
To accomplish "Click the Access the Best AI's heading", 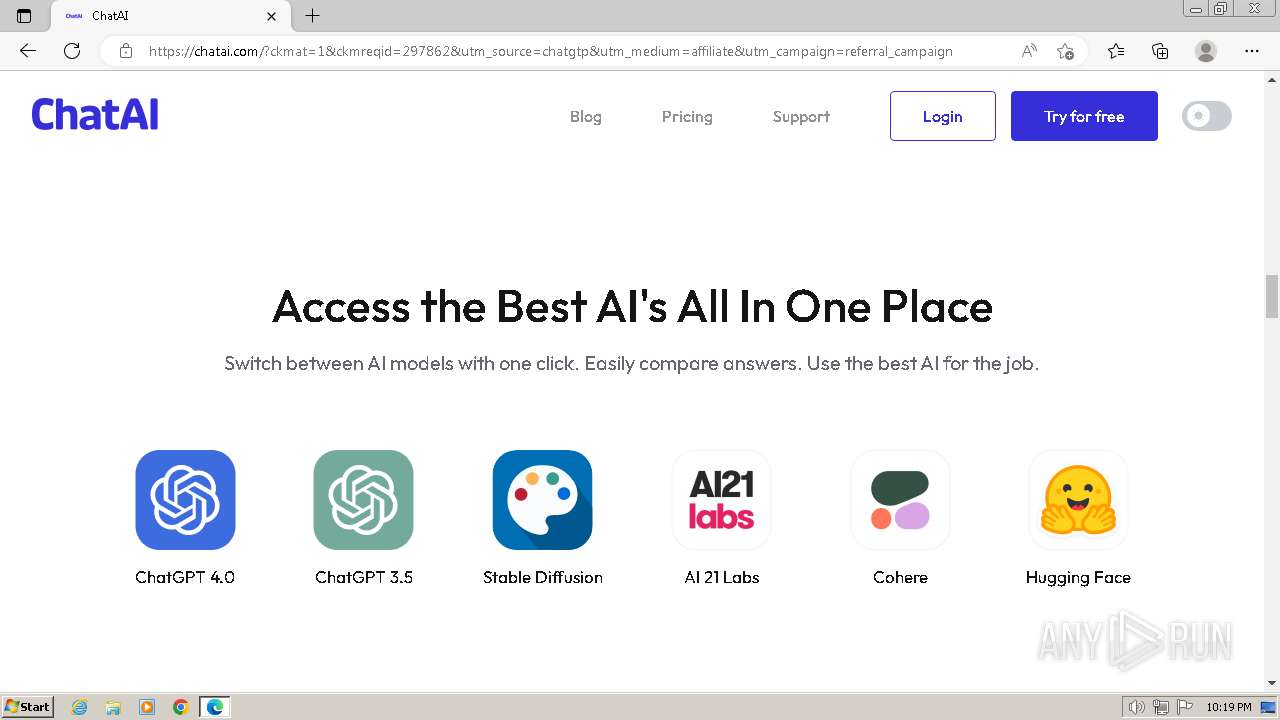I will (632, 306).
